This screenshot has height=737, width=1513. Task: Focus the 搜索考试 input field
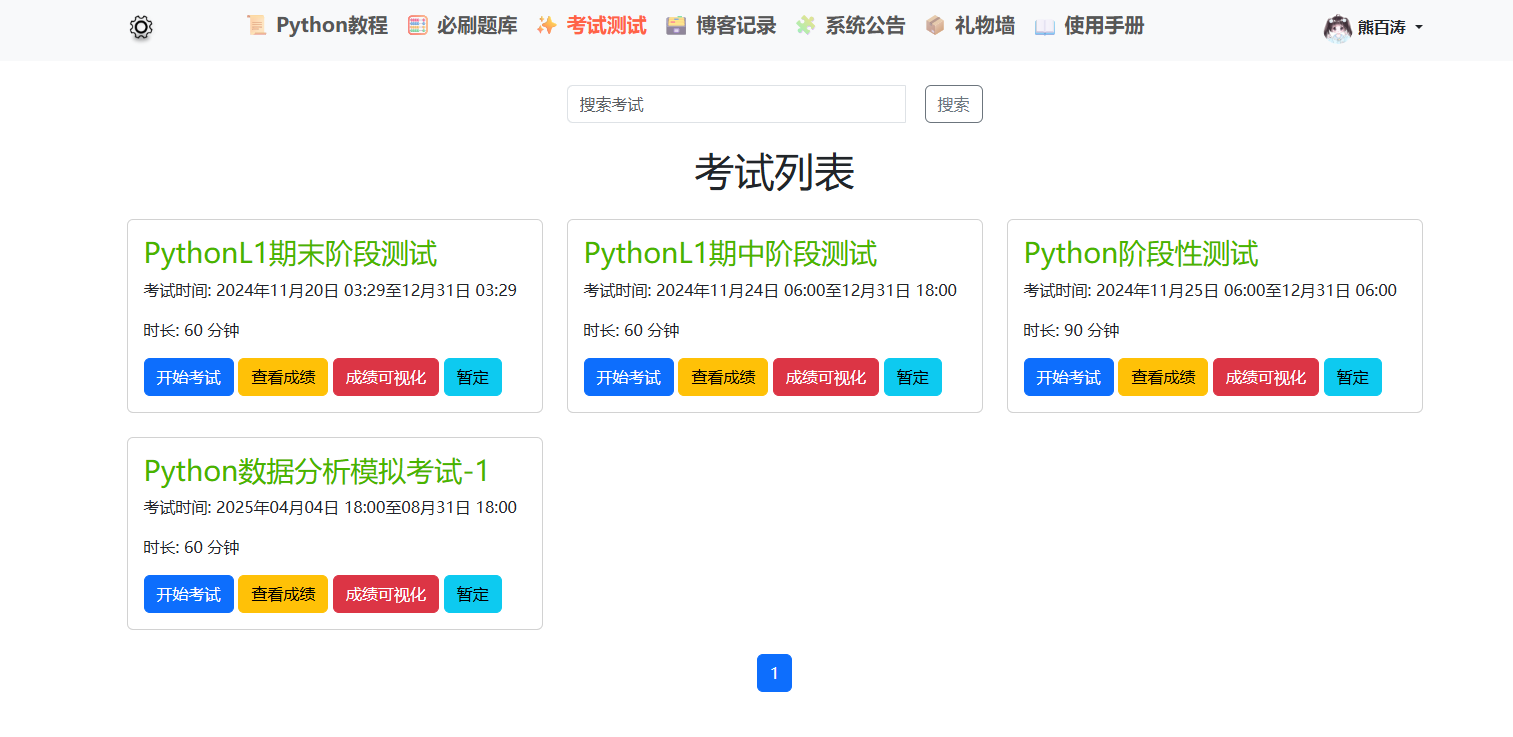point(736,104)
